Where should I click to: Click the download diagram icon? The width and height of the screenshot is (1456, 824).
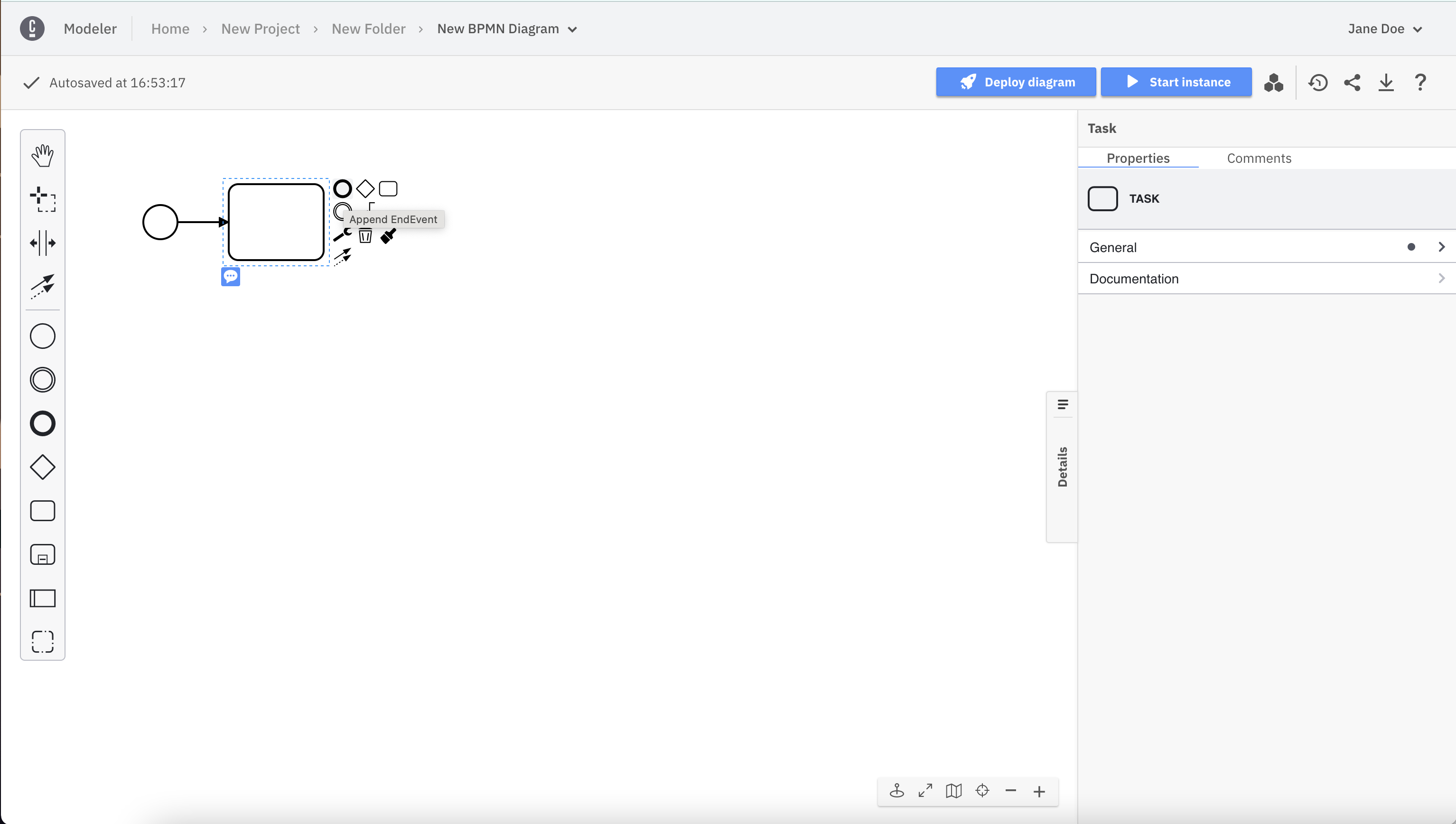[1386, 82]
